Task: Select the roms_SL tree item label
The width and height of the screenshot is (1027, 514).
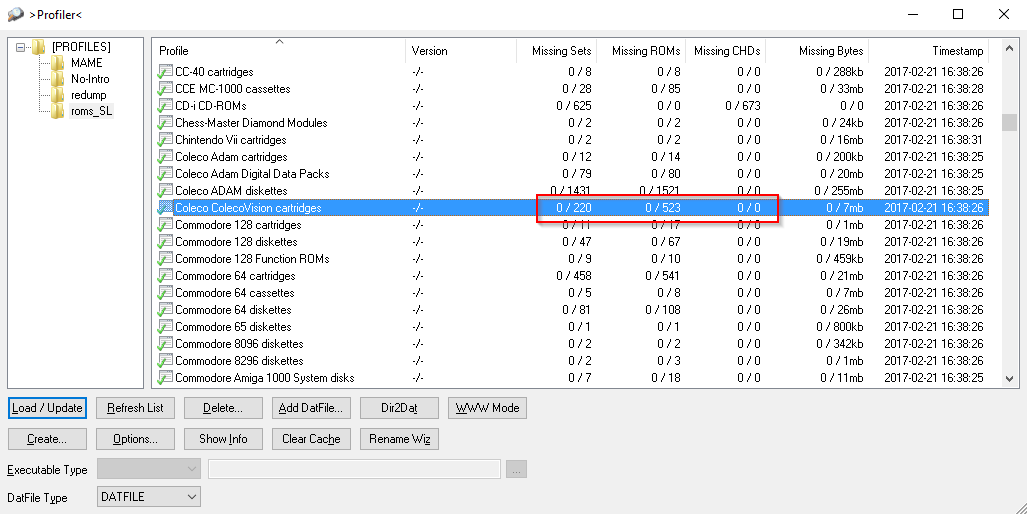Action: 92,111
